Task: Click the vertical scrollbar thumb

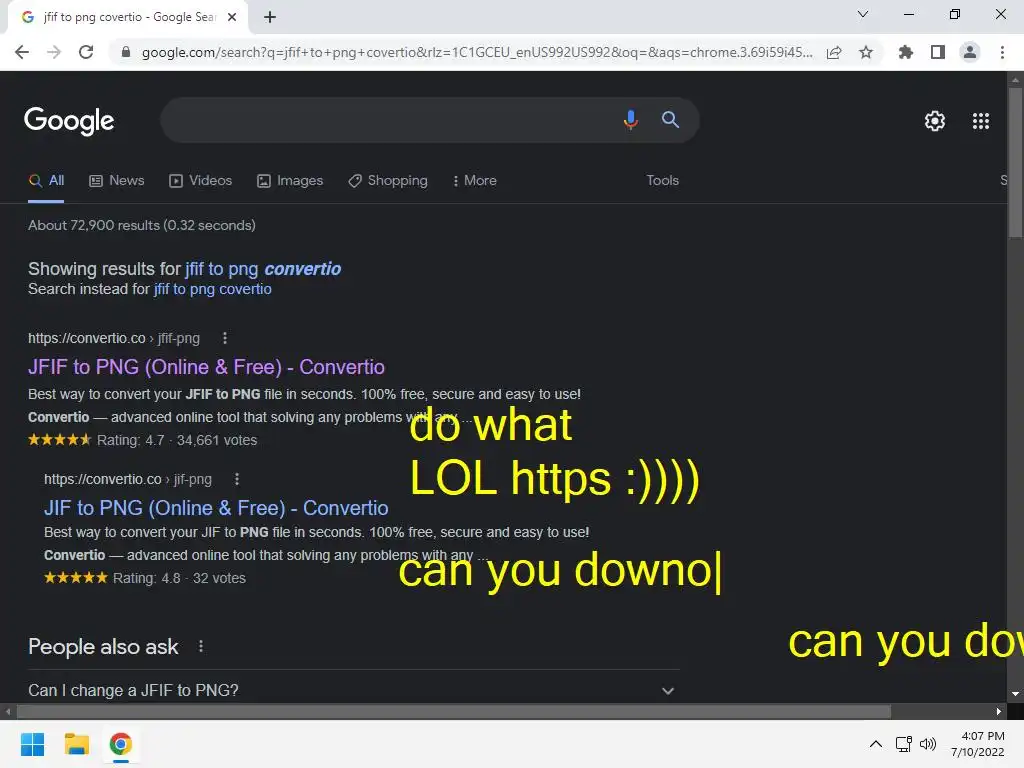Action: 1015,162
